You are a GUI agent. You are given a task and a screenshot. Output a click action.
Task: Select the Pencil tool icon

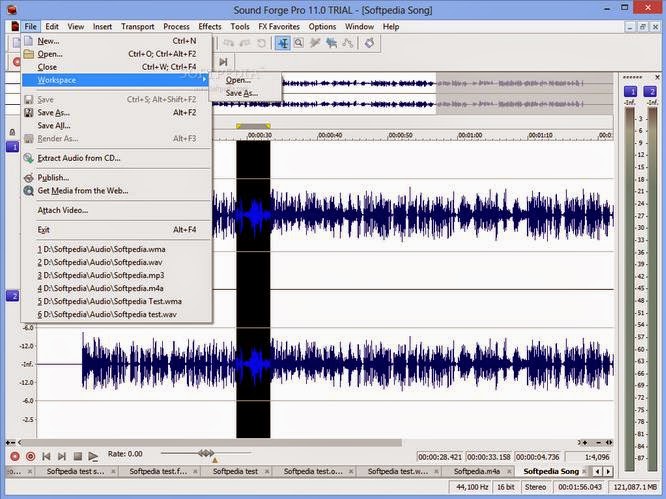click(315, 43)
